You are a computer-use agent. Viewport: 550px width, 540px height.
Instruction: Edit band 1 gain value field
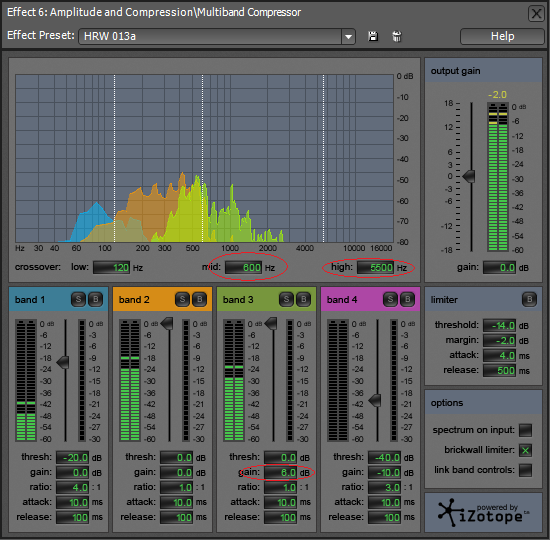pos(73,473)
